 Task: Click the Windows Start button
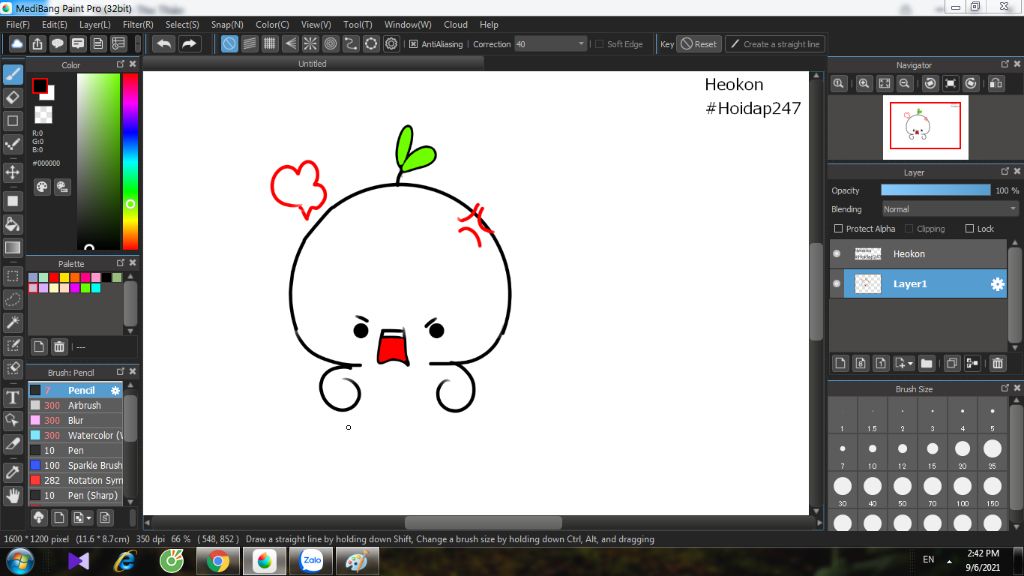[x=20, y=562]
